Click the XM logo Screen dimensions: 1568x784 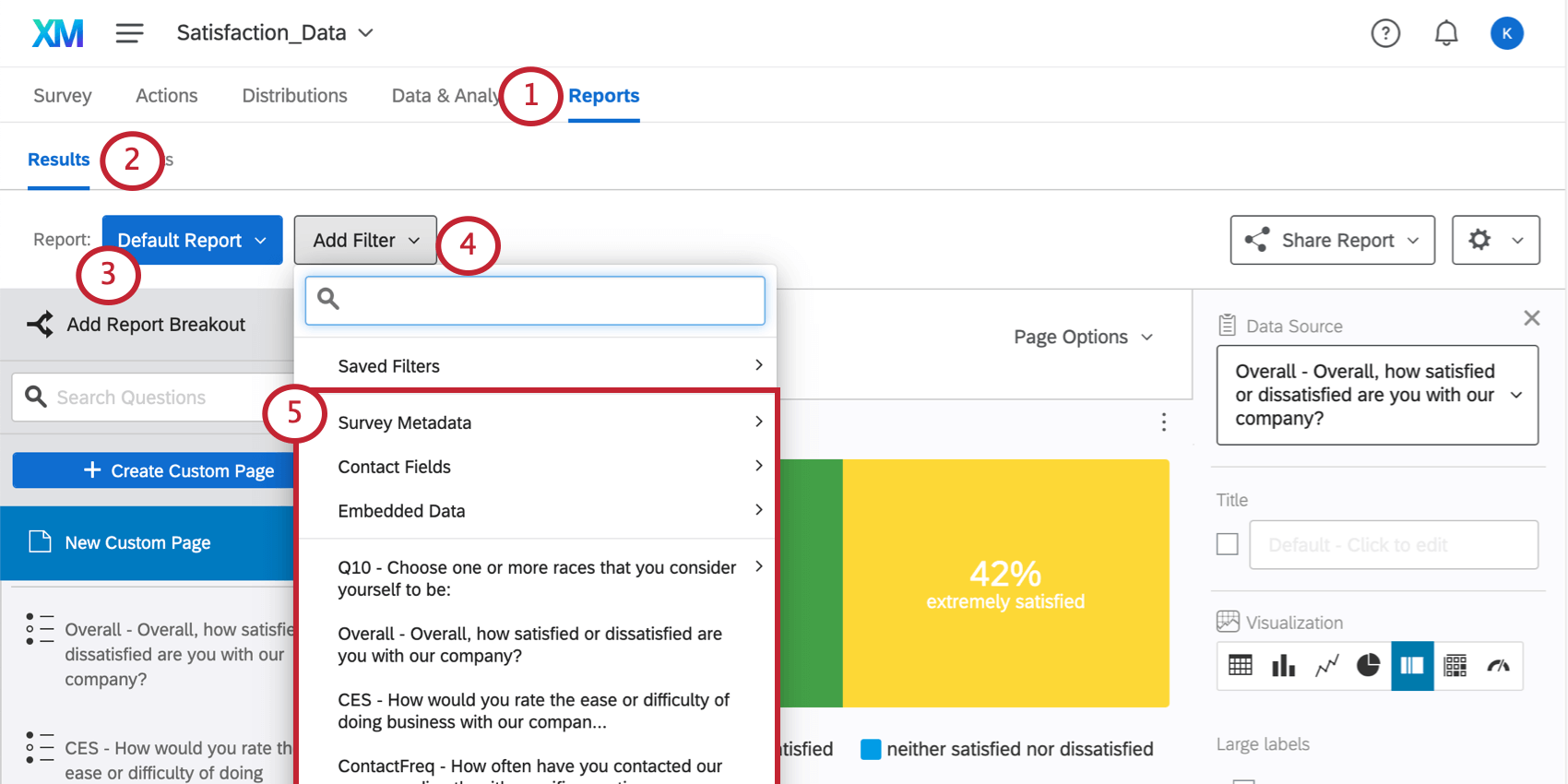point(58,33)
